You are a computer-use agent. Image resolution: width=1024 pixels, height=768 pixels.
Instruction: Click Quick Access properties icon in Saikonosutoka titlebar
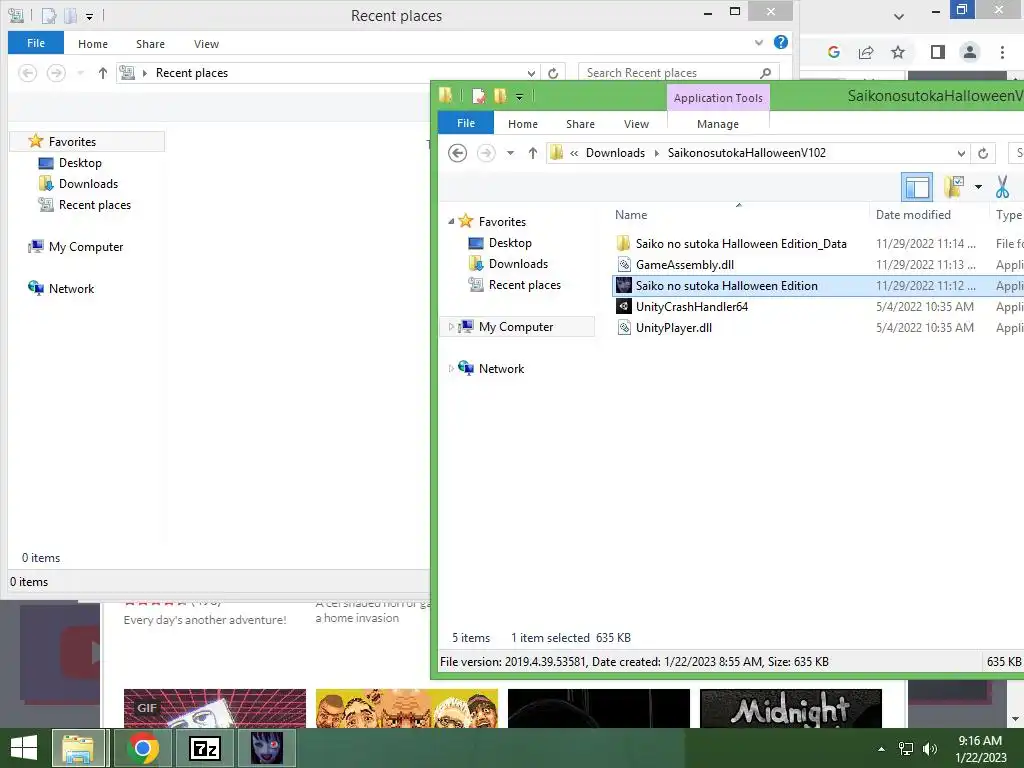[479, 97]
